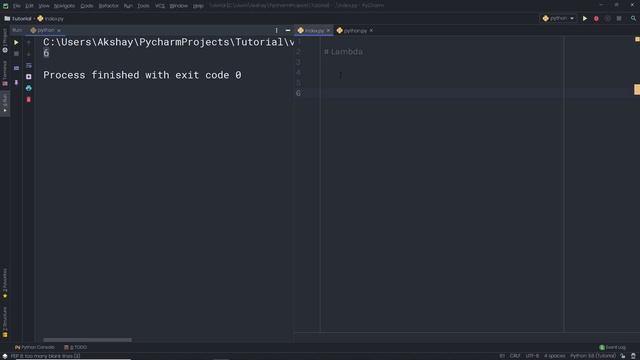This screenshot has height=360, width=640.
Task: Hide the Run tool window
Action: 288,30
